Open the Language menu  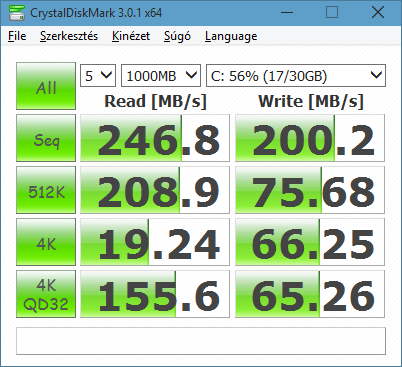tap(231, 36)
